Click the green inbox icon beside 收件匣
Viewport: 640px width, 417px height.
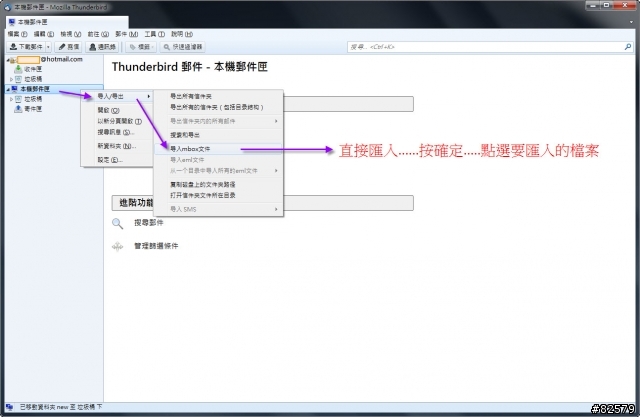(x=18, y=69)
